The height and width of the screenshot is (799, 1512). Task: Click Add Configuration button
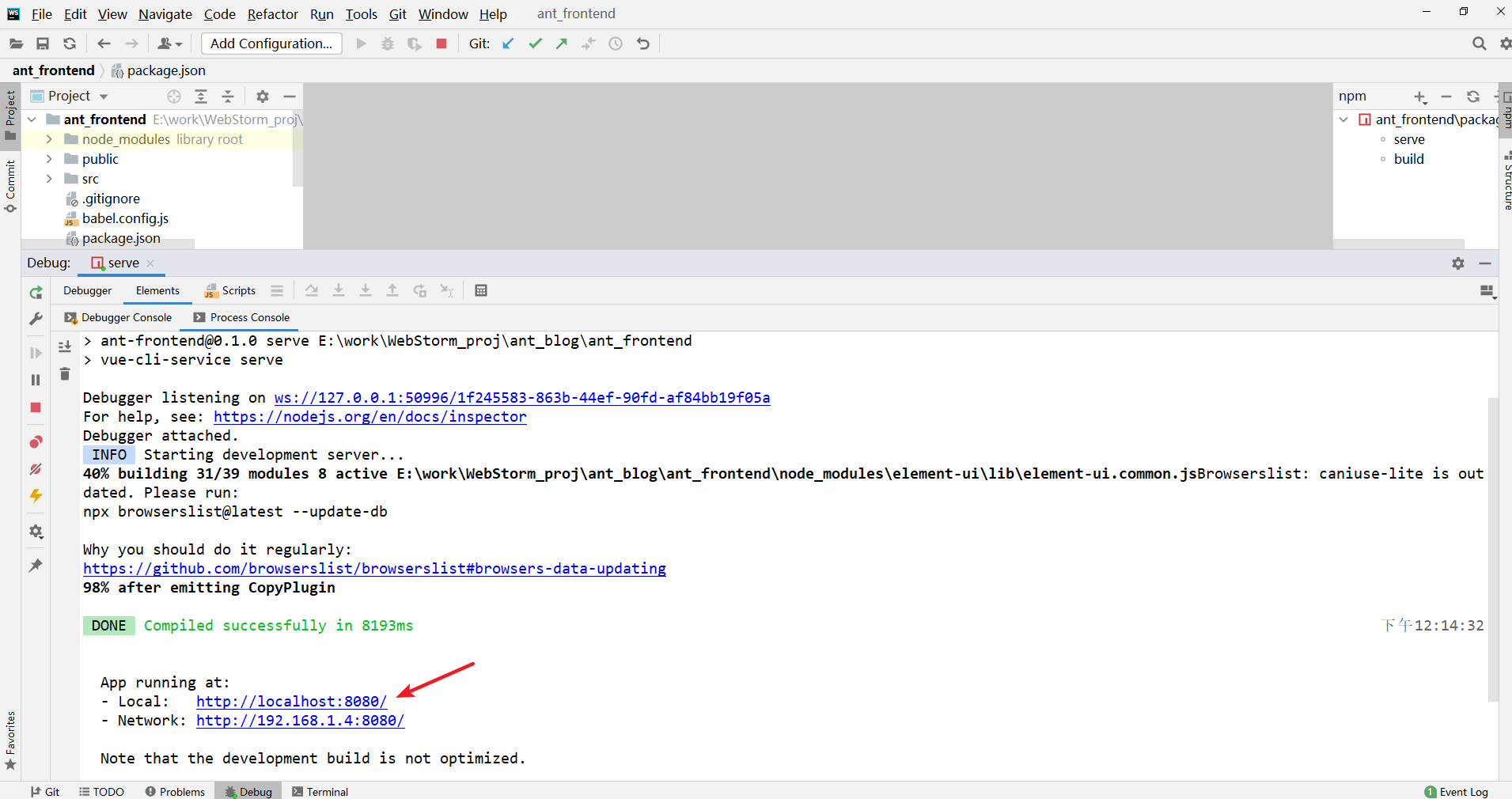tap(271, 44)
